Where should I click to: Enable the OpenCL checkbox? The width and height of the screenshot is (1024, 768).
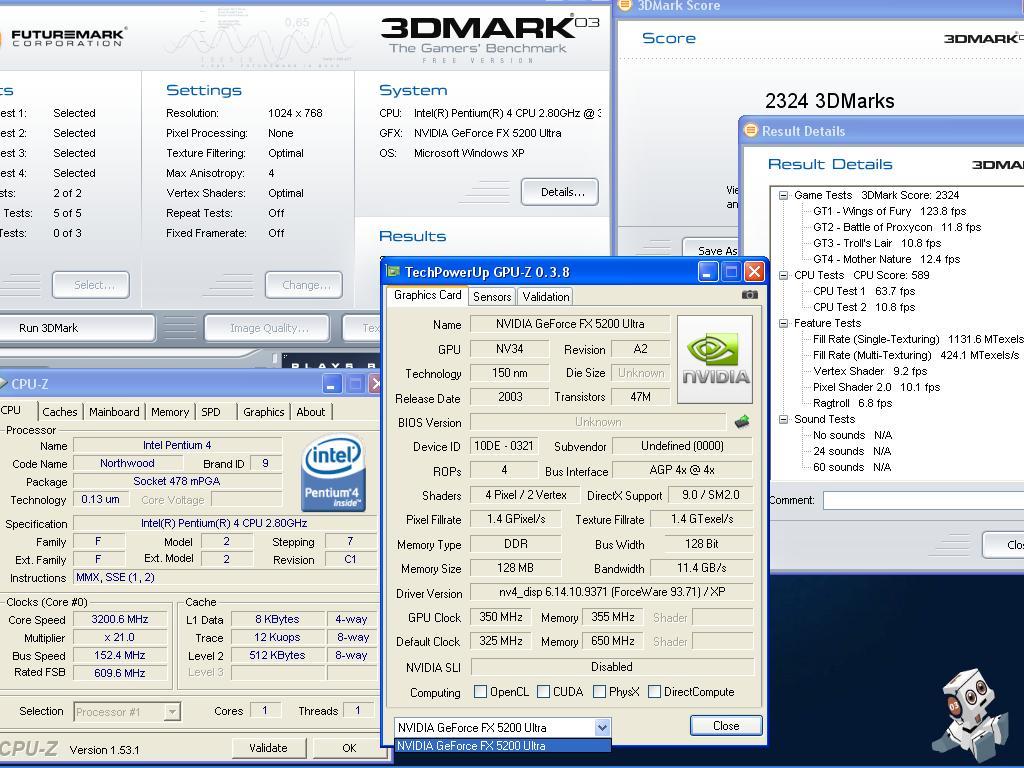[x=480, y=692]
